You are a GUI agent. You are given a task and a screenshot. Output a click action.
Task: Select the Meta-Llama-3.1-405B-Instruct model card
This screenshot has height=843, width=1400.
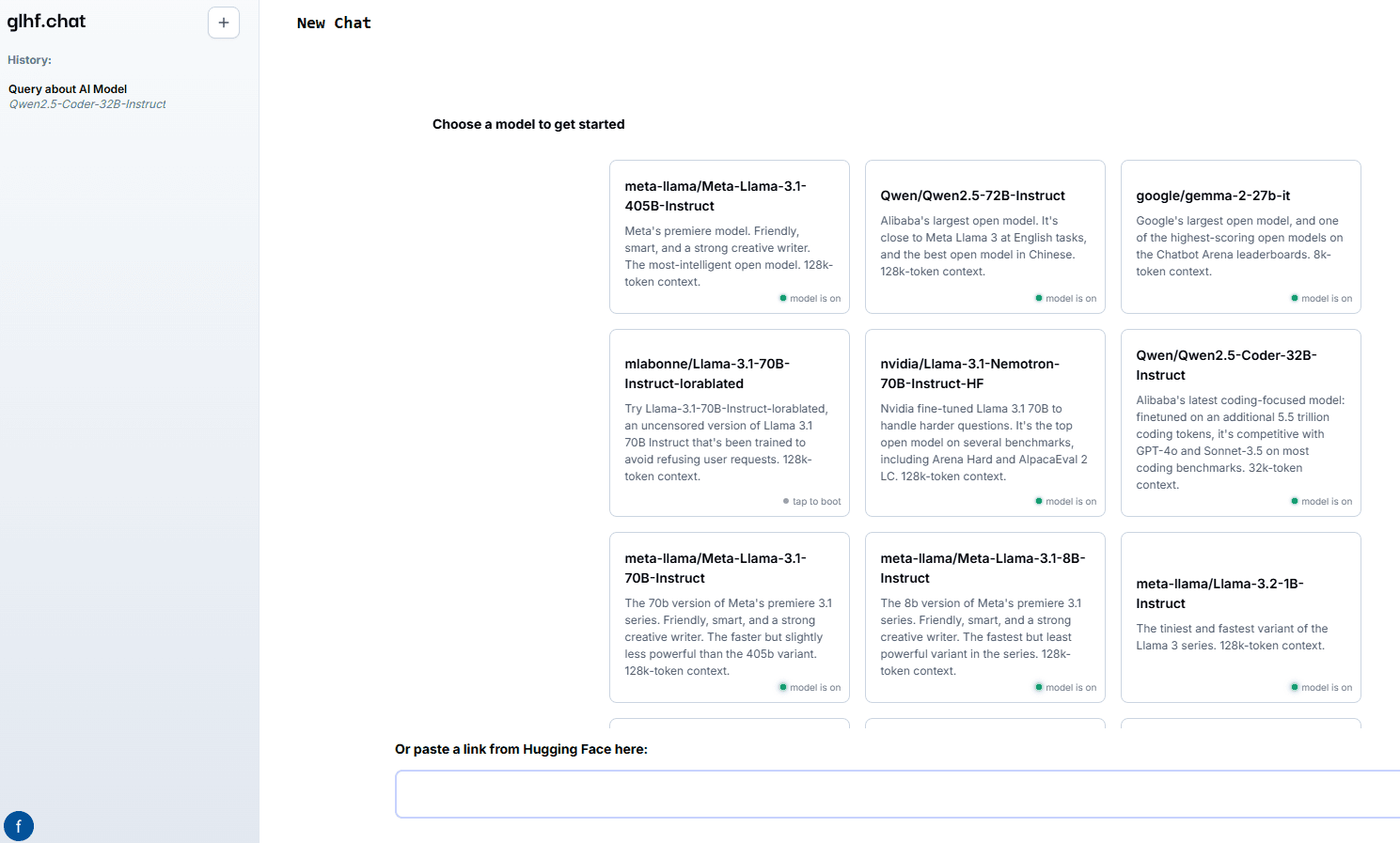(730, 237)
